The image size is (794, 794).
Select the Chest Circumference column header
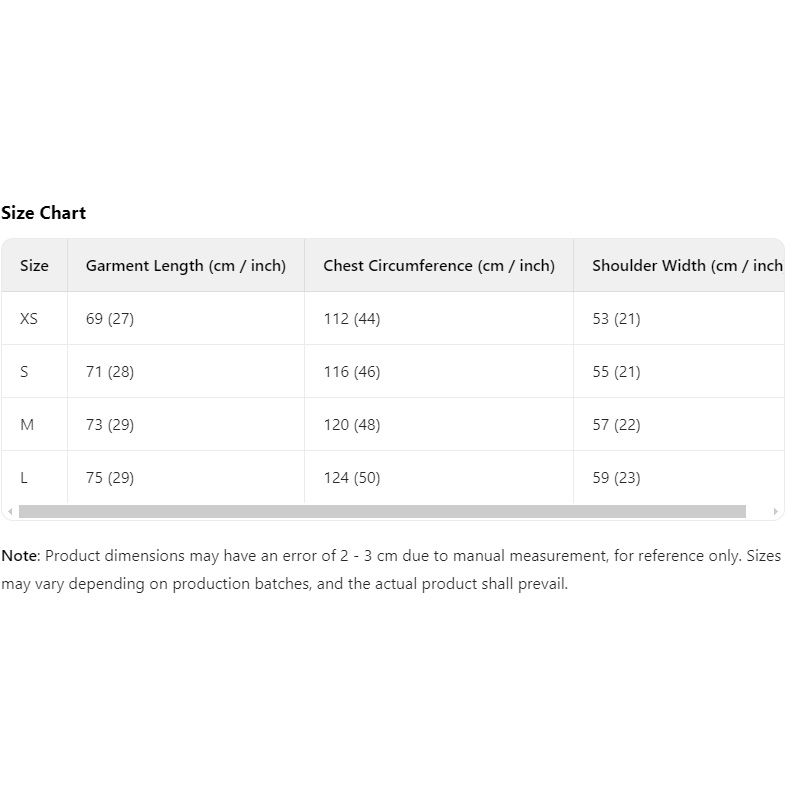click(x=439, y=266)
